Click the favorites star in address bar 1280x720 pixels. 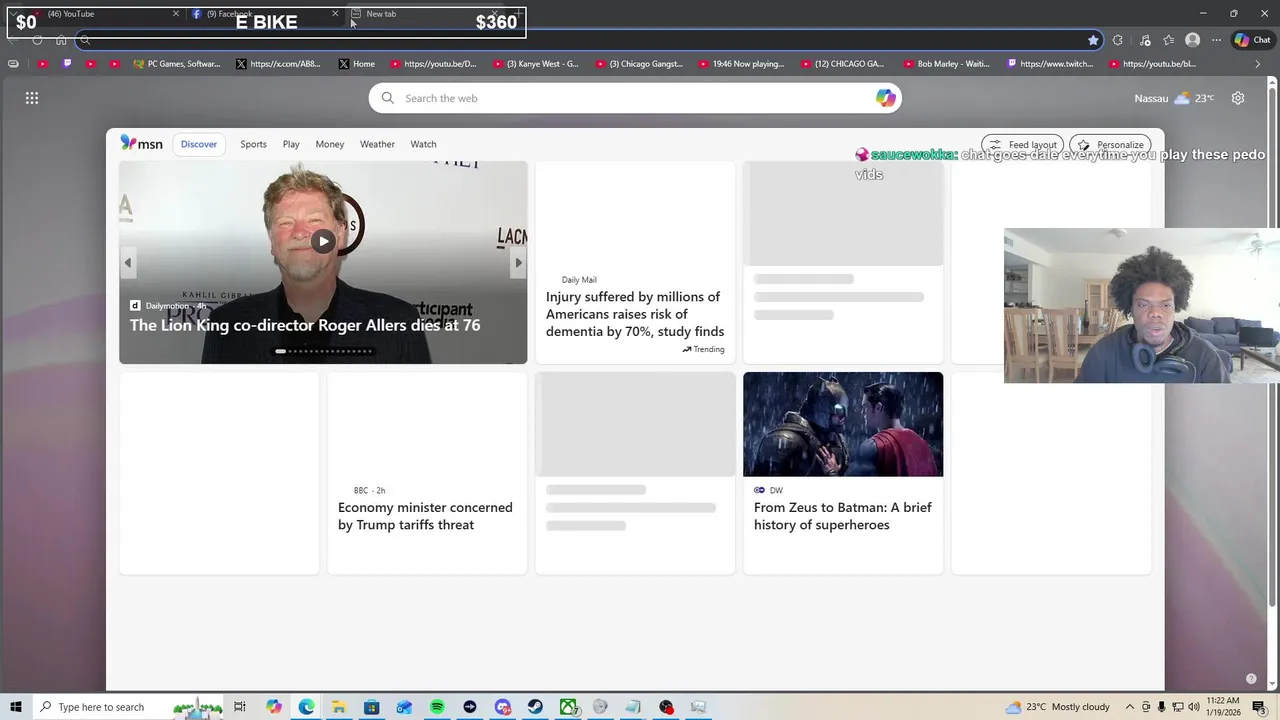(x=1093, y=40)
